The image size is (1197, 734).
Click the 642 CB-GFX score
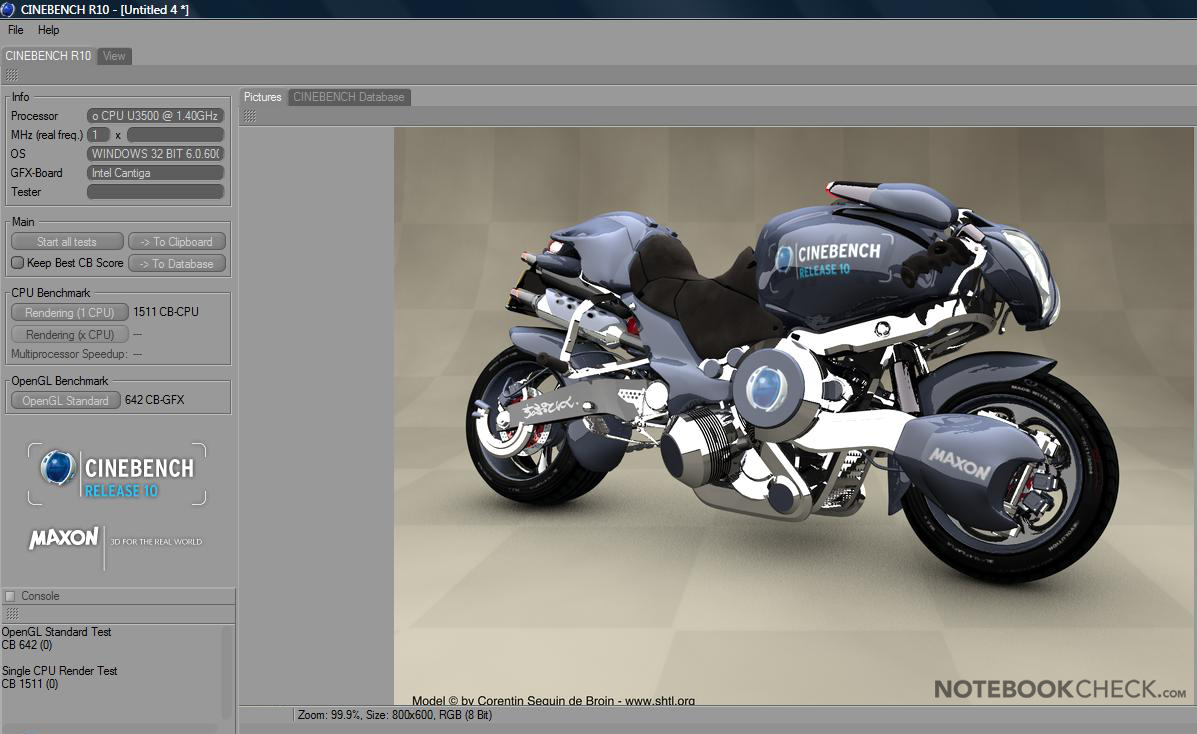point(154,399)
